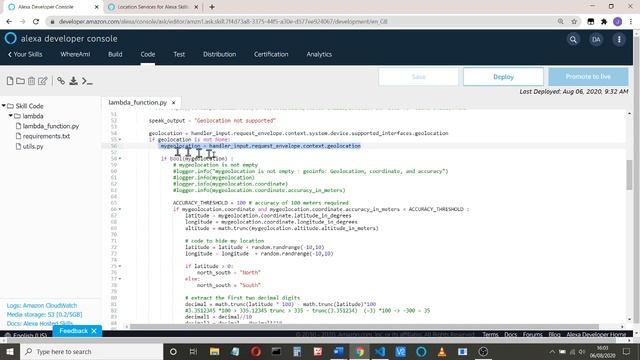Open the Cortana circle on the taskbar
640x360 pixels.
[173, 351]
